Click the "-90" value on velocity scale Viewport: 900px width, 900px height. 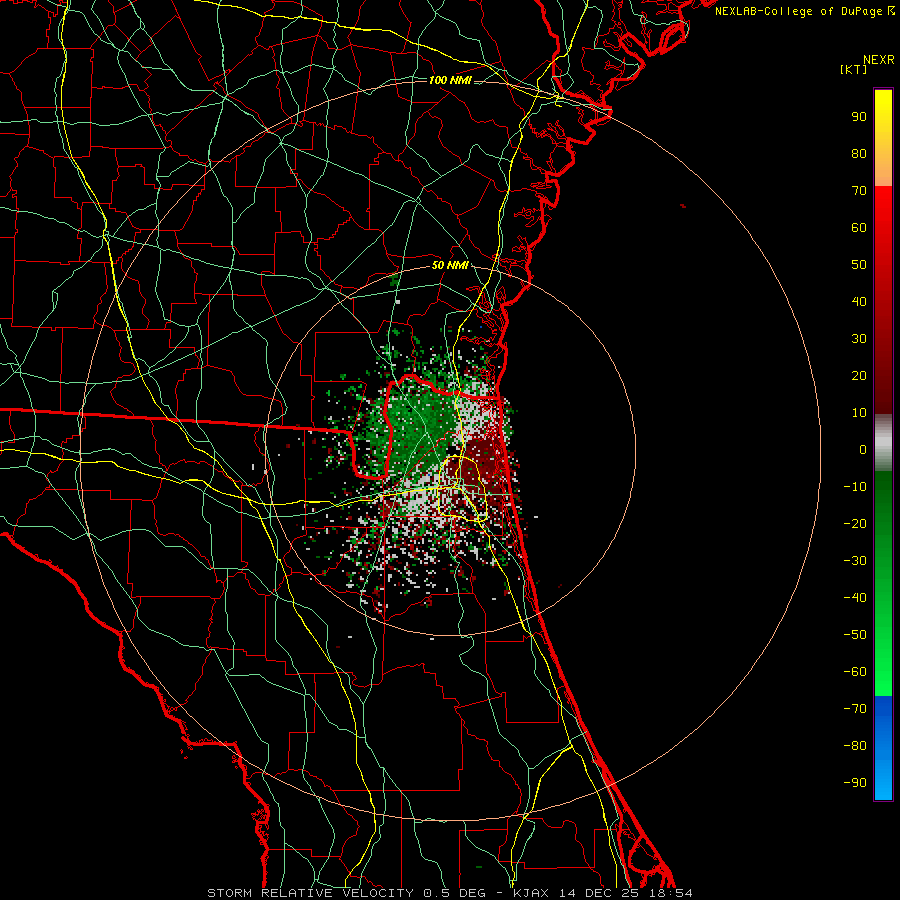pos(855,783)
